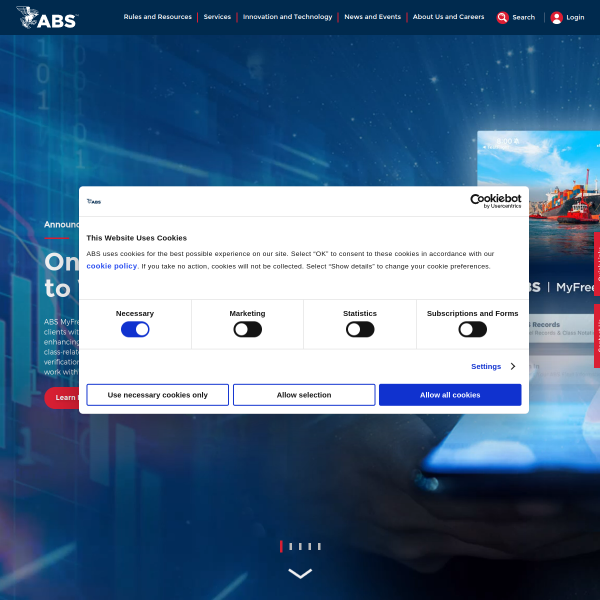Click 'This Website Uses Cookies' heading
This screenshot has width=600, height=600.
pos(137,238)
